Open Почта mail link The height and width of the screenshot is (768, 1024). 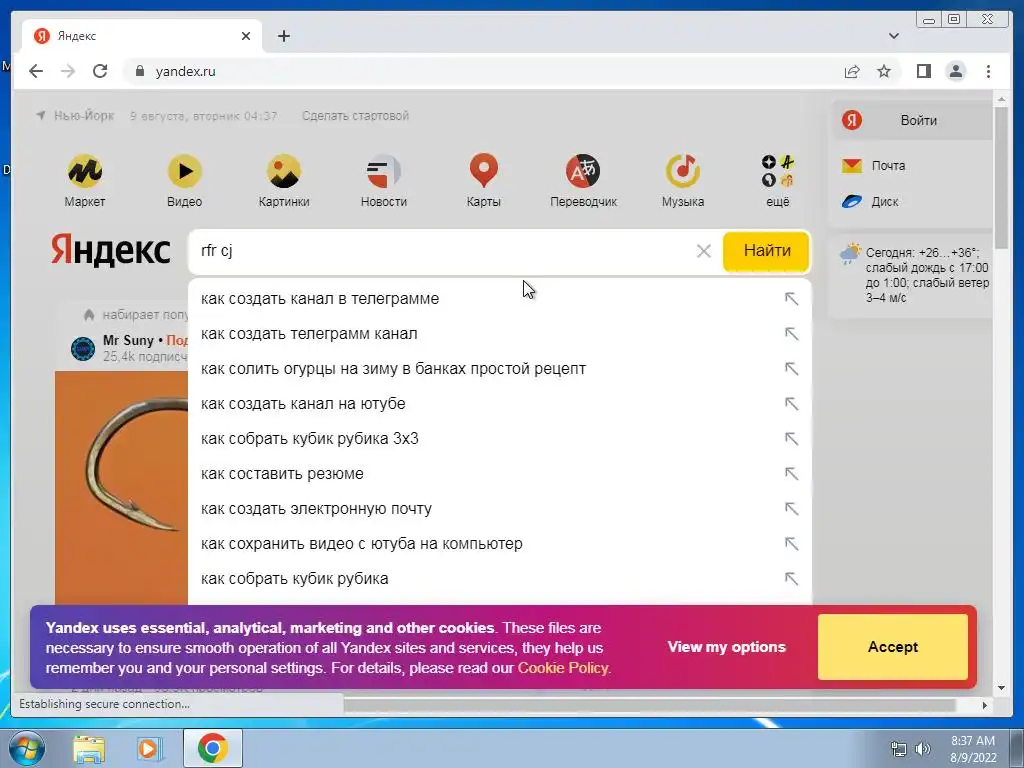click(873, 166)
